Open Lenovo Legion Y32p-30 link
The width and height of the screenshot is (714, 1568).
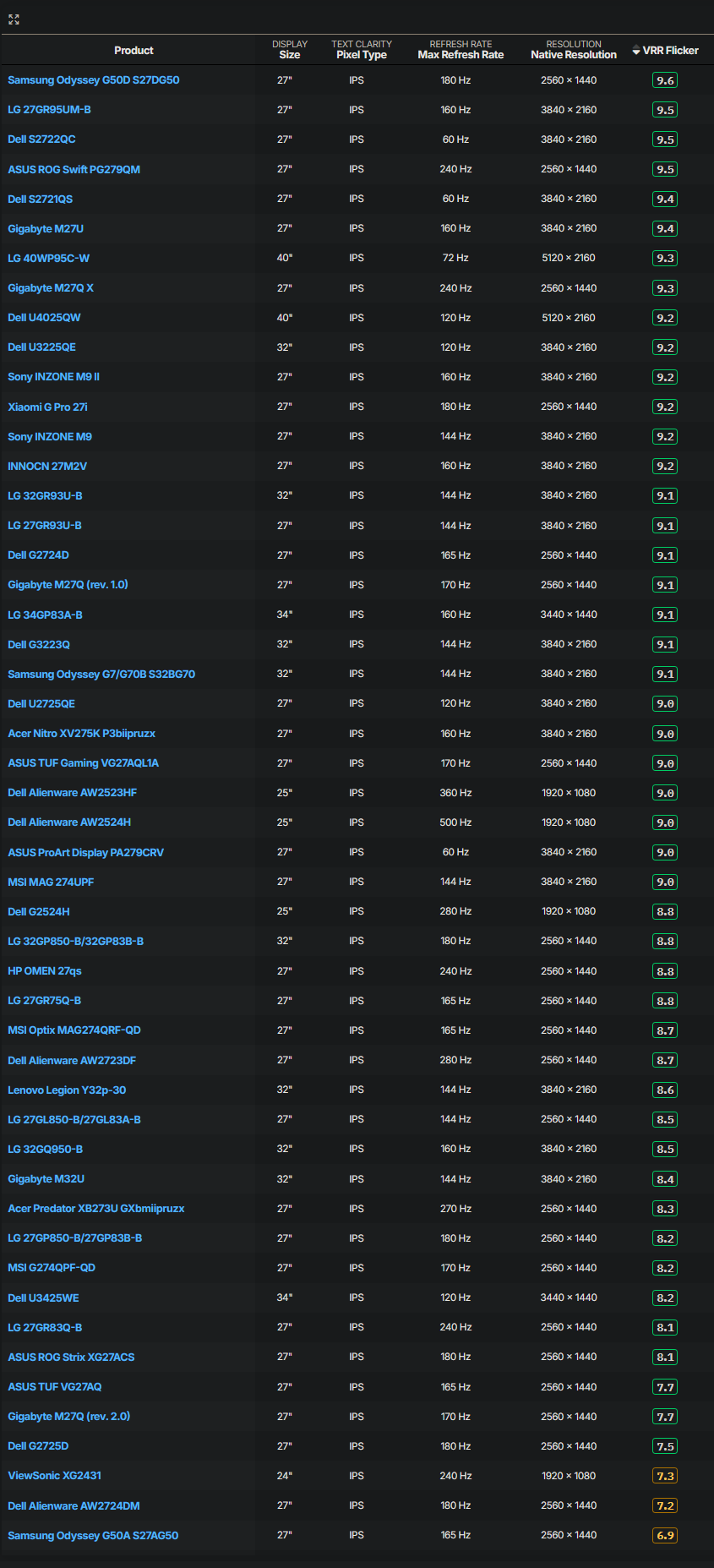pos(67,1090)
